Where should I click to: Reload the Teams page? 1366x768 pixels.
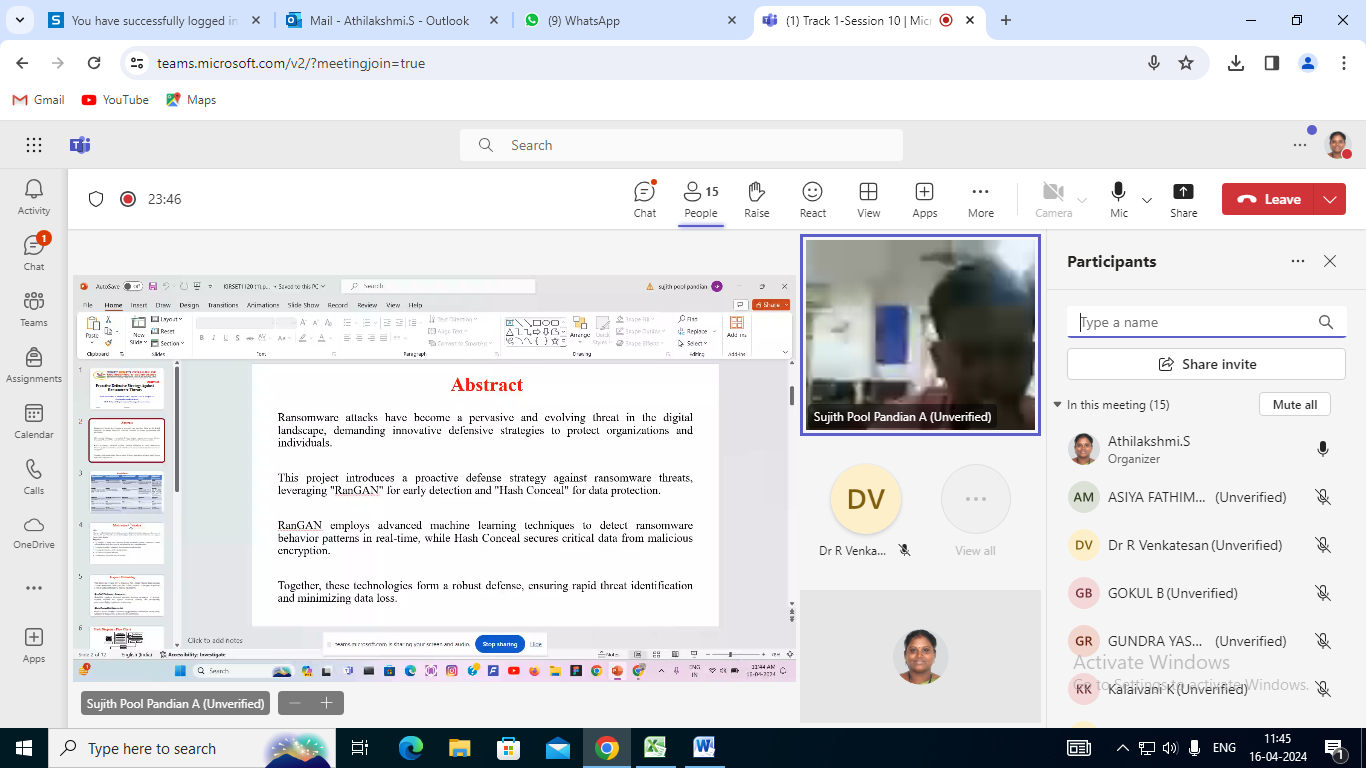click(x=94, y=63)
